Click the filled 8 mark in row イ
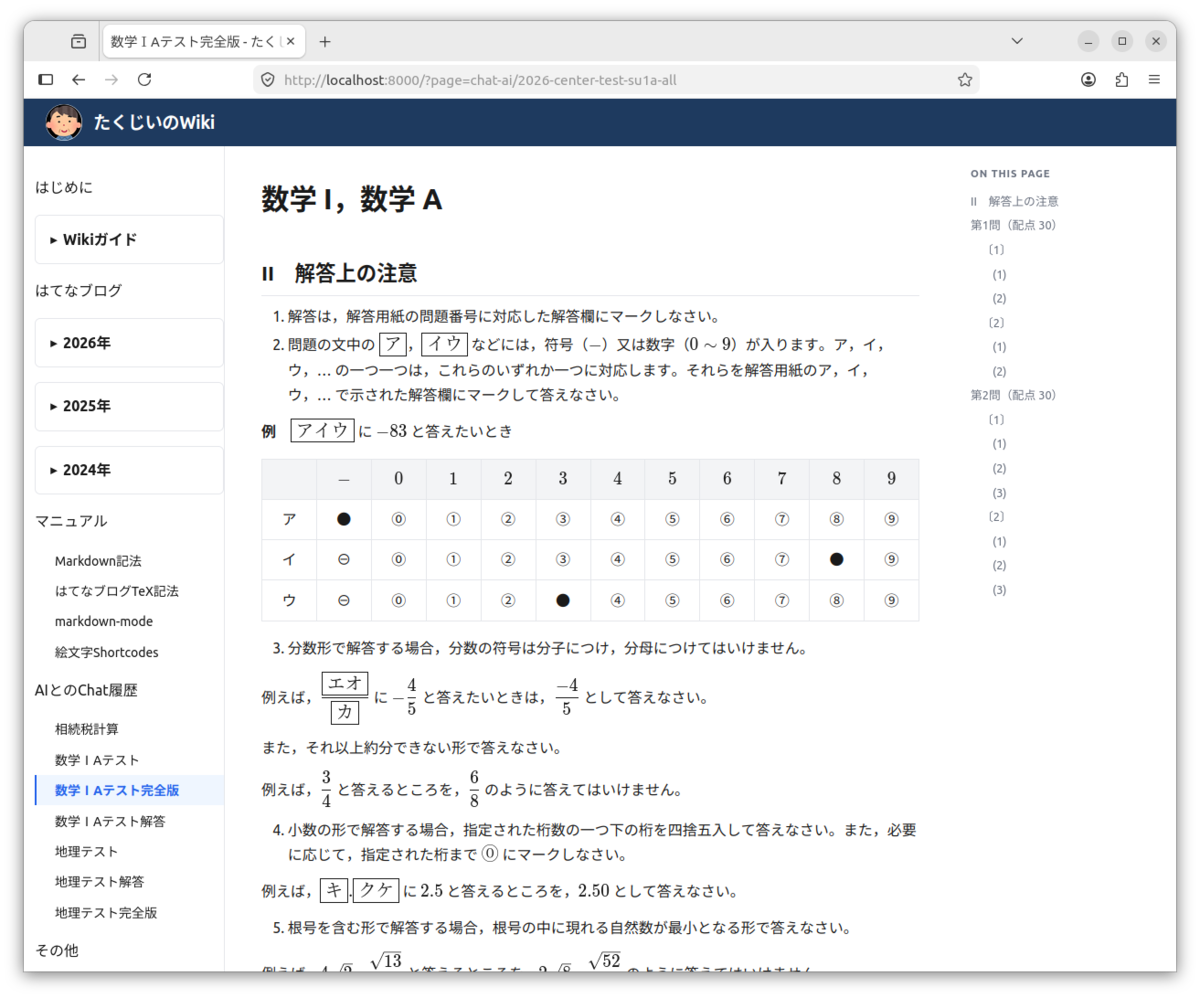The height and width of the screenshot is (998, 1200). click(837, 559)
